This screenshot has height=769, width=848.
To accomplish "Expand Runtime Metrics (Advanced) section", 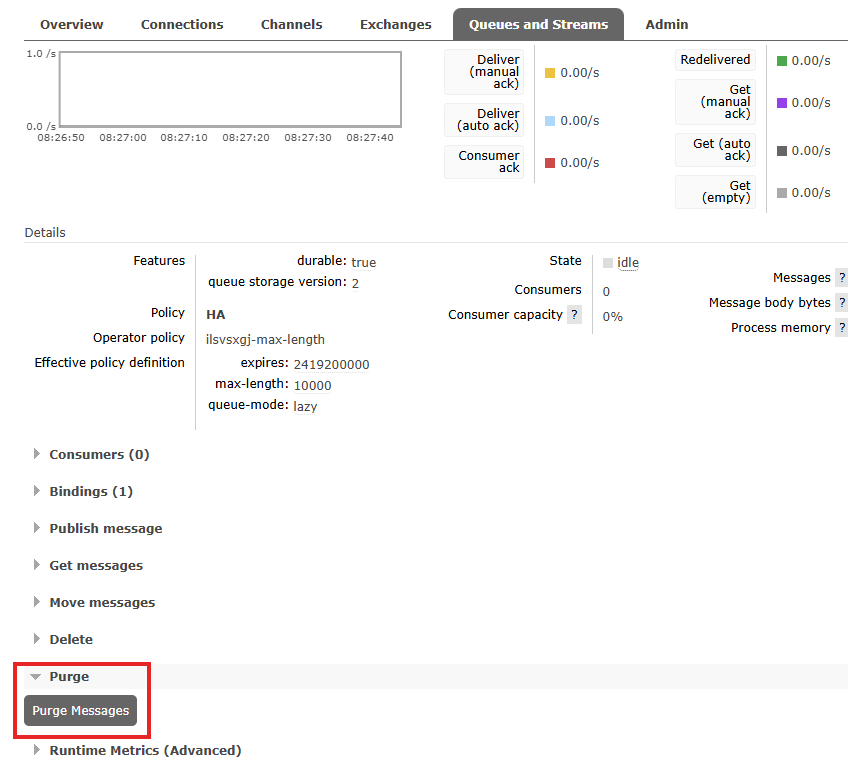I will tap(144, 751).
